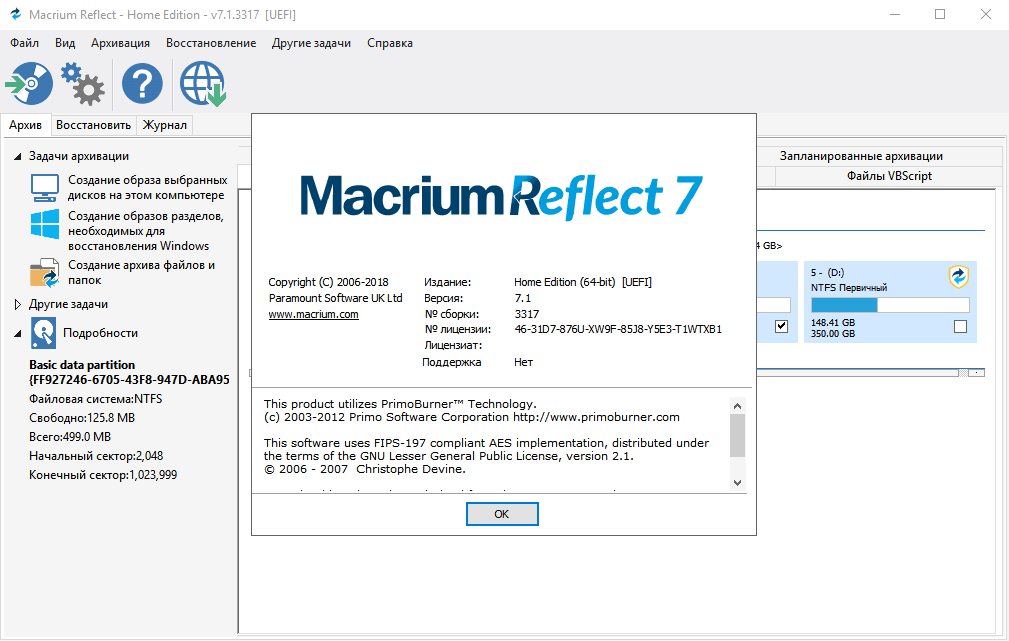Image resolution: width=1009 pixels, height=641 pixels.
Task: Switch to the Архив tab
Action: (25, 125)
